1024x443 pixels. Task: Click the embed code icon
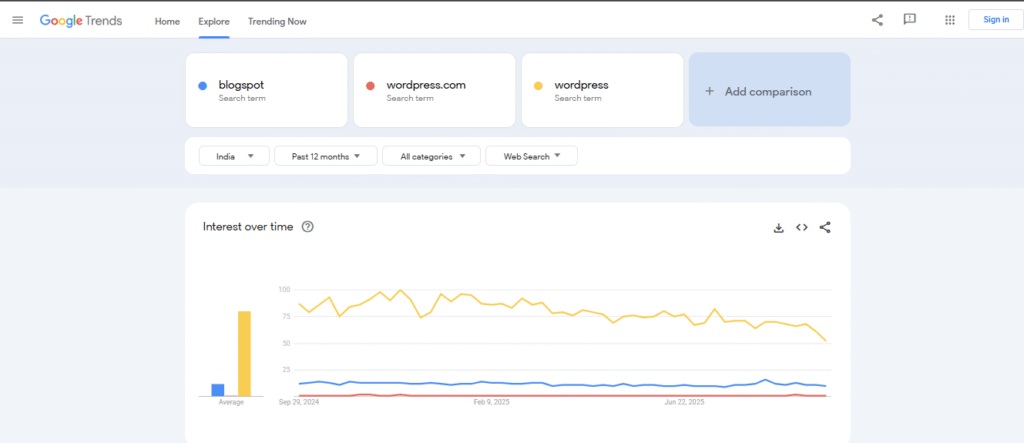pyautogui.click(x=801, y=227)
